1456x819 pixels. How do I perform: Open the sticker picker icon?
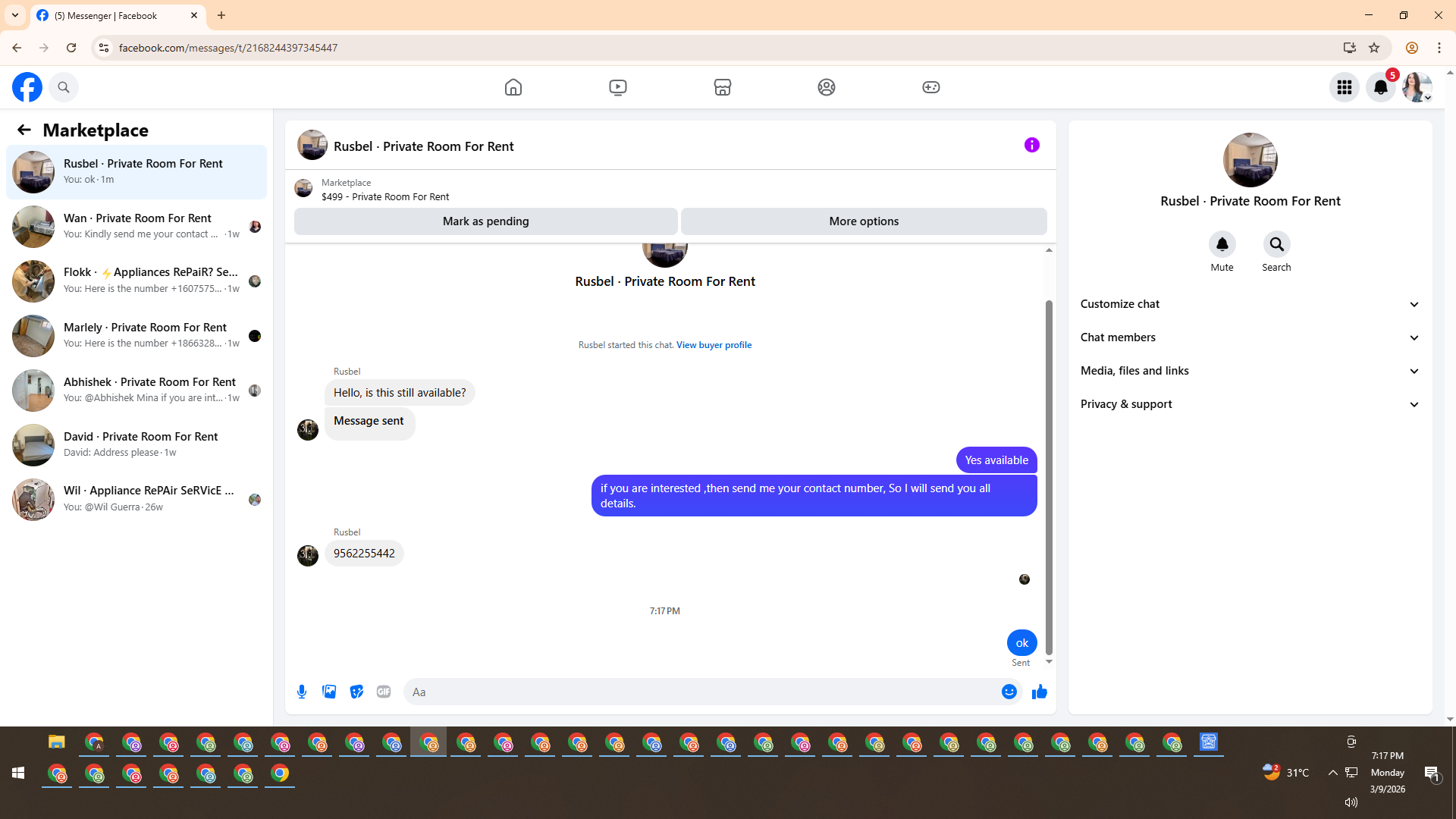tap(356, 692)
